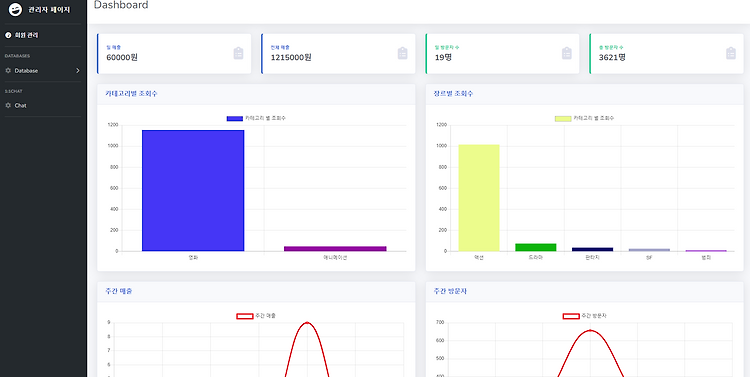Click the 장르별 조회수 chart title
The width and height of the screenshot is (750, 377).
click(453, 94)
